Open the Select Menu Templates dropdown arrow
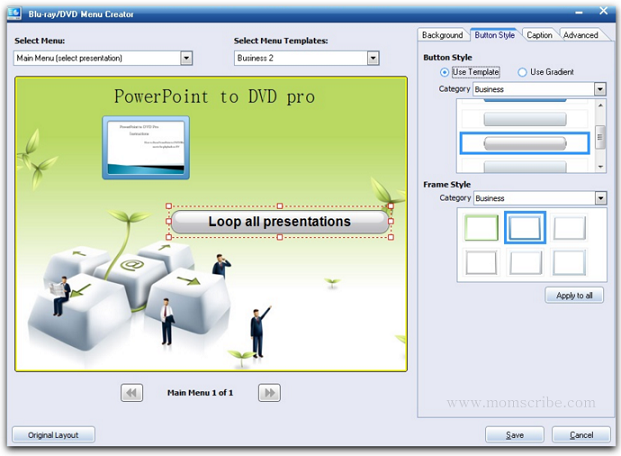 click(x=373, y=58)
